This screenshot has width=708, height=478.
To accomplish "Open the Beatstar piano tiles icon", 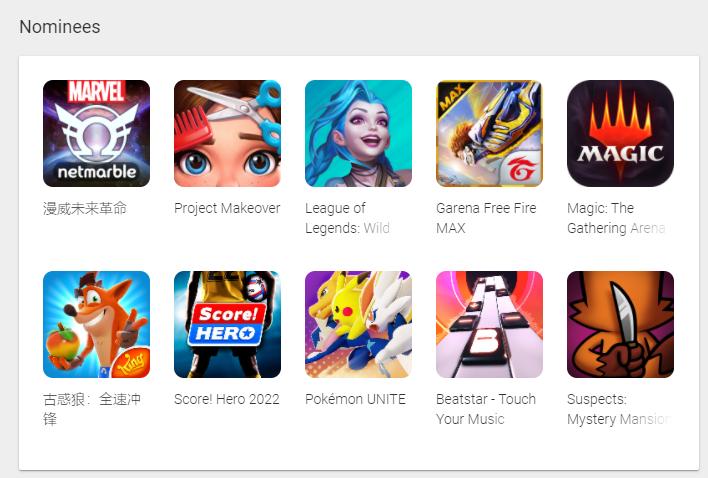I will [489, 324].
